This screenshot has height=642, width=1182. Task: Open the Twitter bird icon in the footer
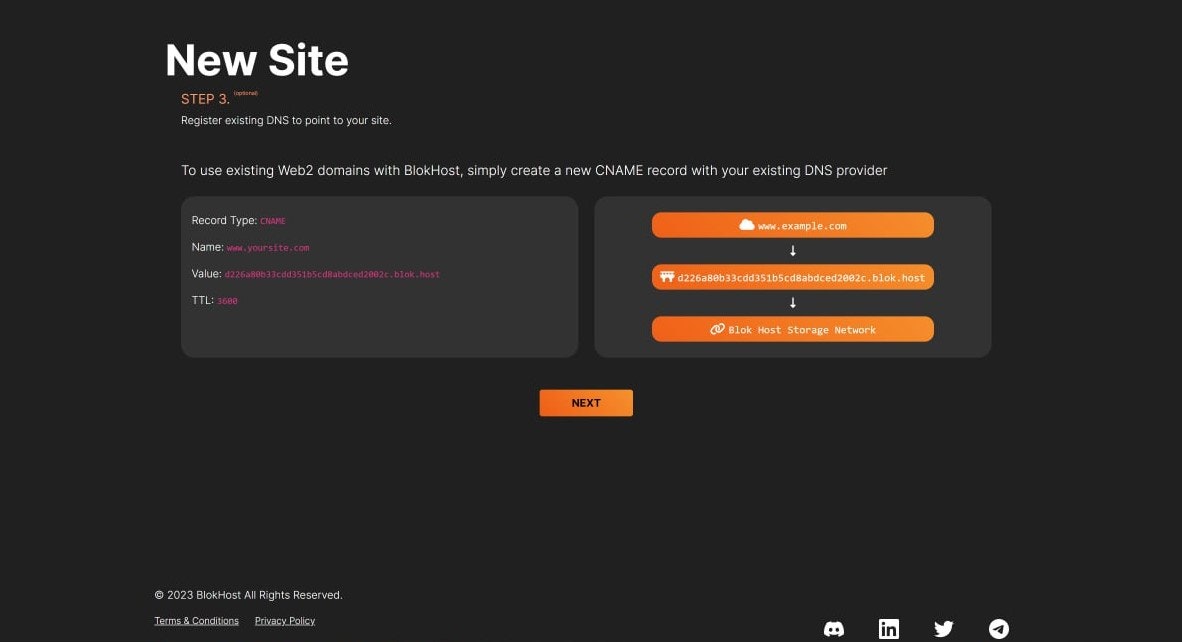pos(944,628)
